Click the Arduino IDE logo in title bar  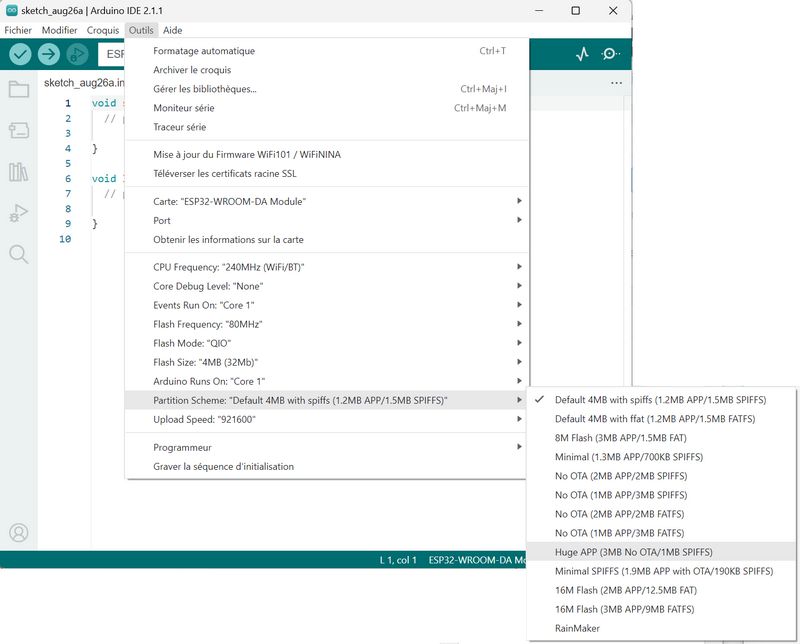[x=11, y=10]
